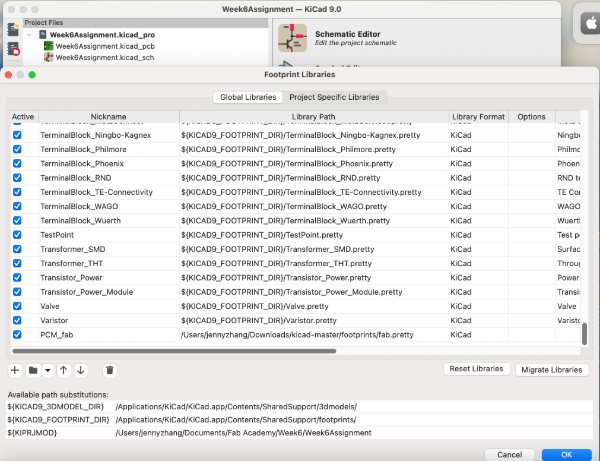600x461 pixels.
Task: Select the TerminalBlock_Wuerth nickname cell
Action: (109, 221)
